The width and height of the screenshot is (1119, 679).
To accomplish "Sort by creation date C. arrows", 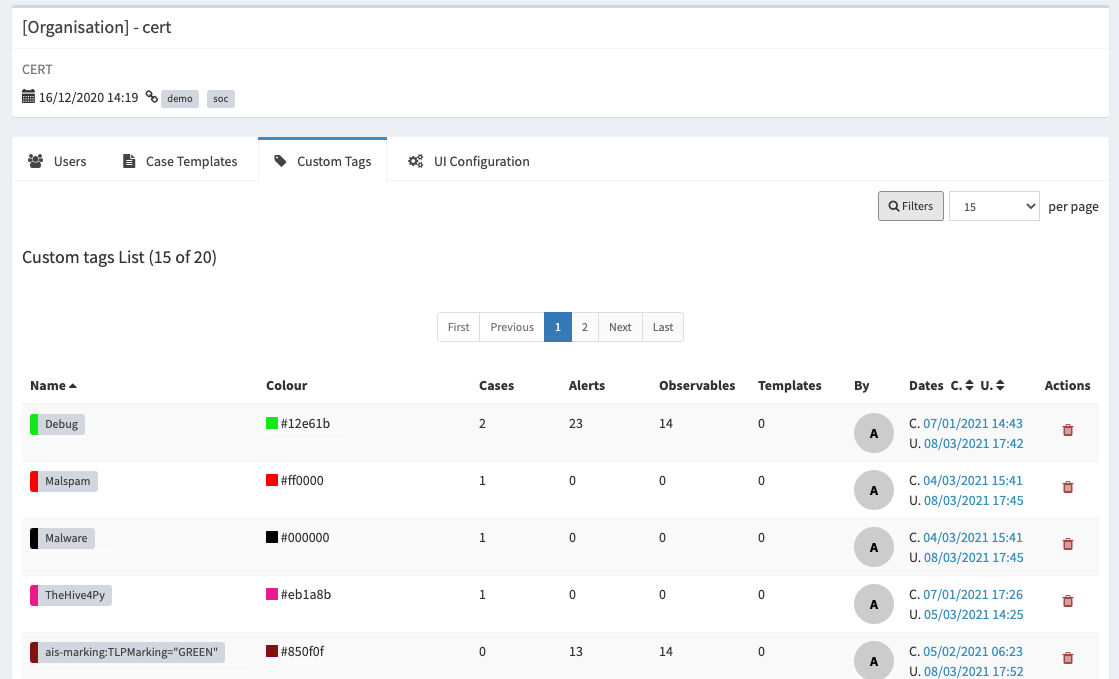I will pos(969,386).
